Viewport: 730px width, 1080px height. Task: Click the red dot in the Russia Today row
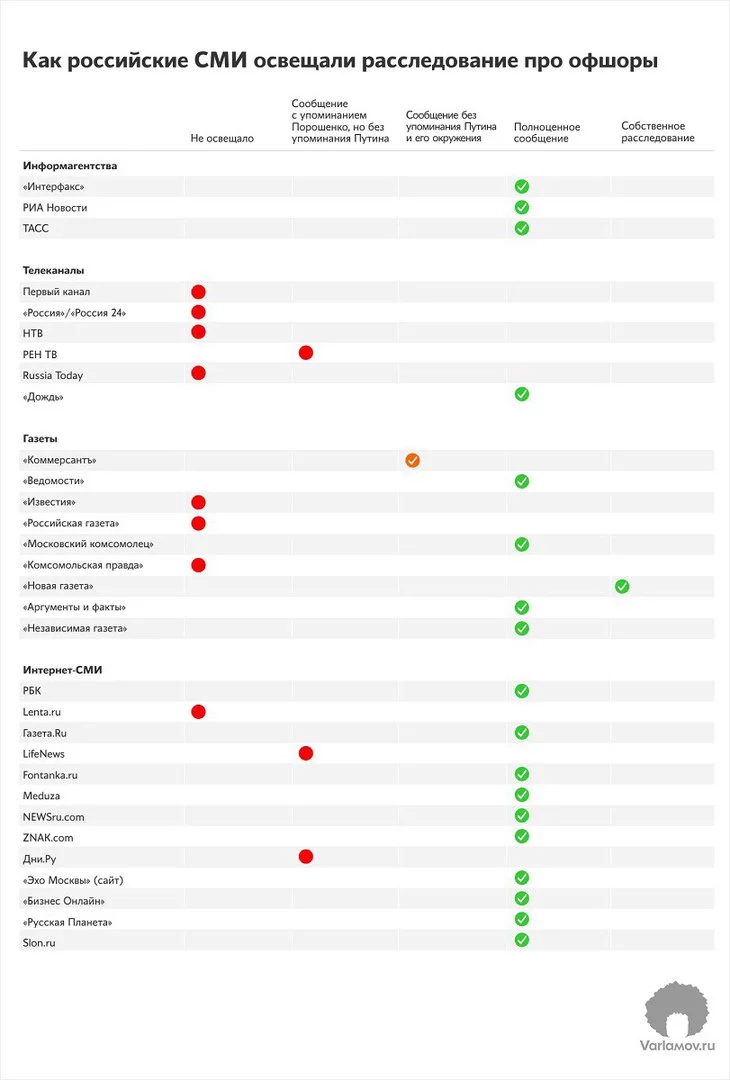[198, 373]
